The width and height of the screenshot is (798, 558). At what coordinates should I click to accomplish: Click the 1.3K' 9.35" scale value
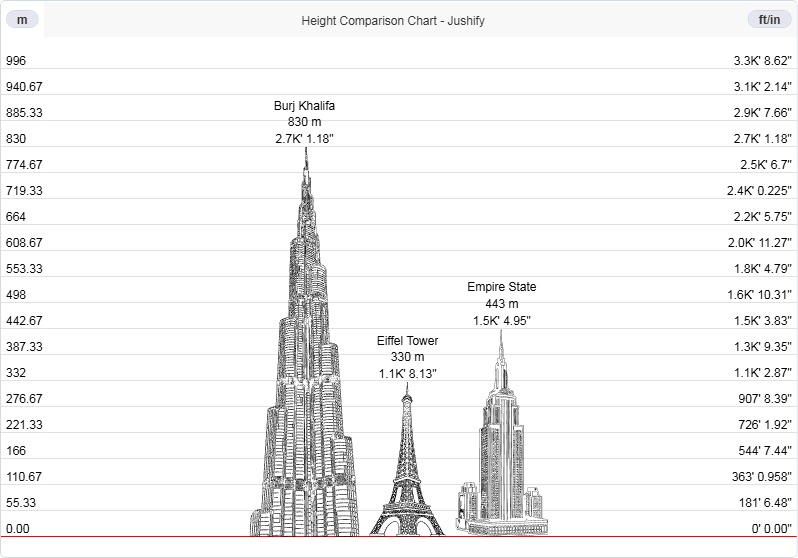[x=762, y=347]
